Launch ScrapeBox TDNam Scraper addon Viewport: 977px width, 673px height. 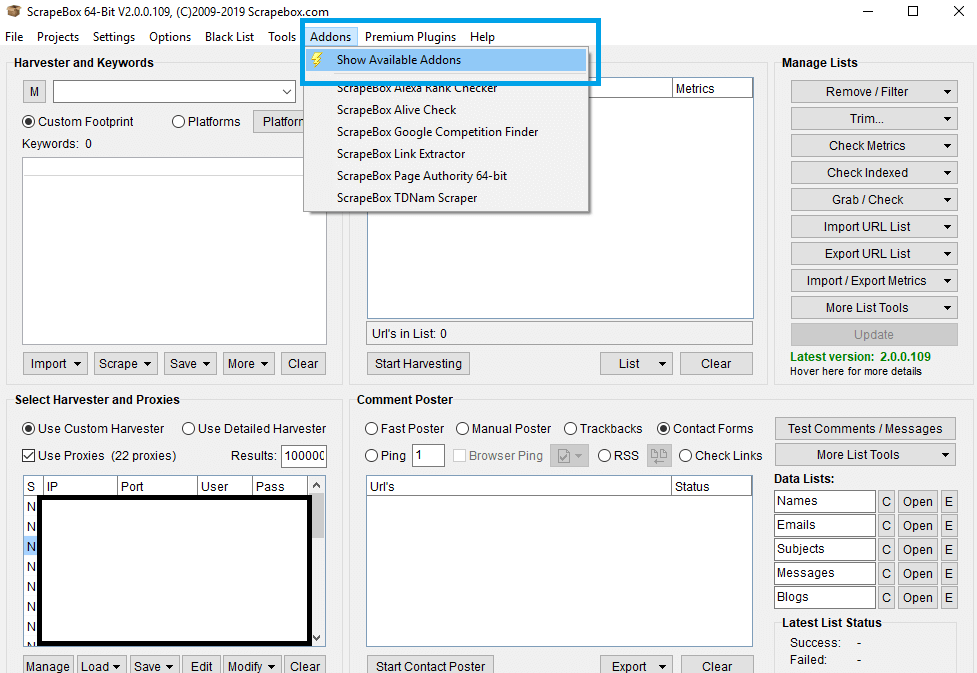(x=446, y=198)
